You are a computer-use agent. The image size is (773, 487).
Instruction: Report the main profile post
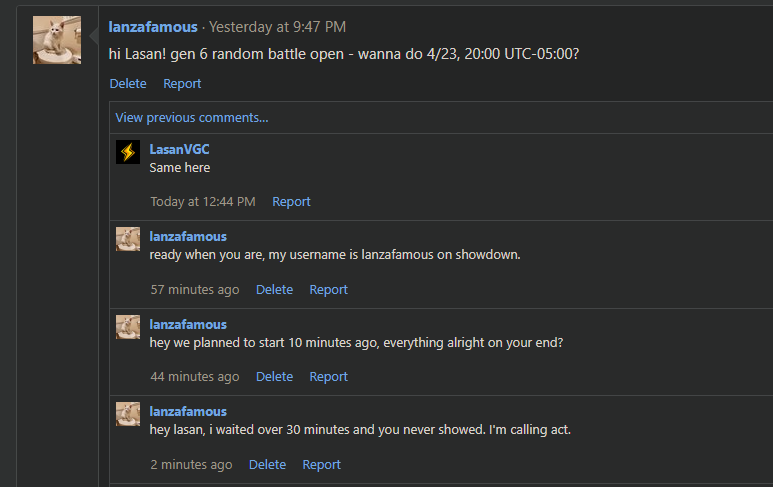[182, 84]
